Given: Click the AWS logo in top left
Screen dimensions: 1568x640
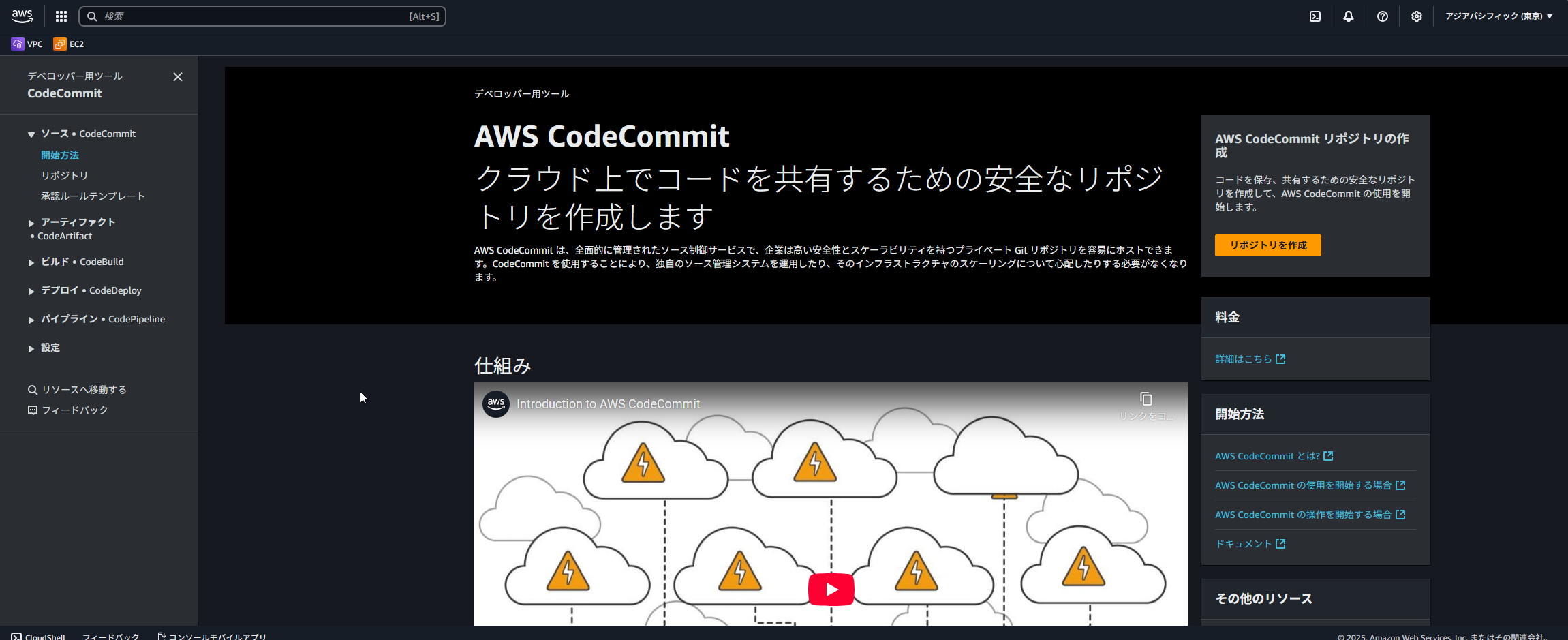Looking at the screenshot, I should (x=22, y=16).
